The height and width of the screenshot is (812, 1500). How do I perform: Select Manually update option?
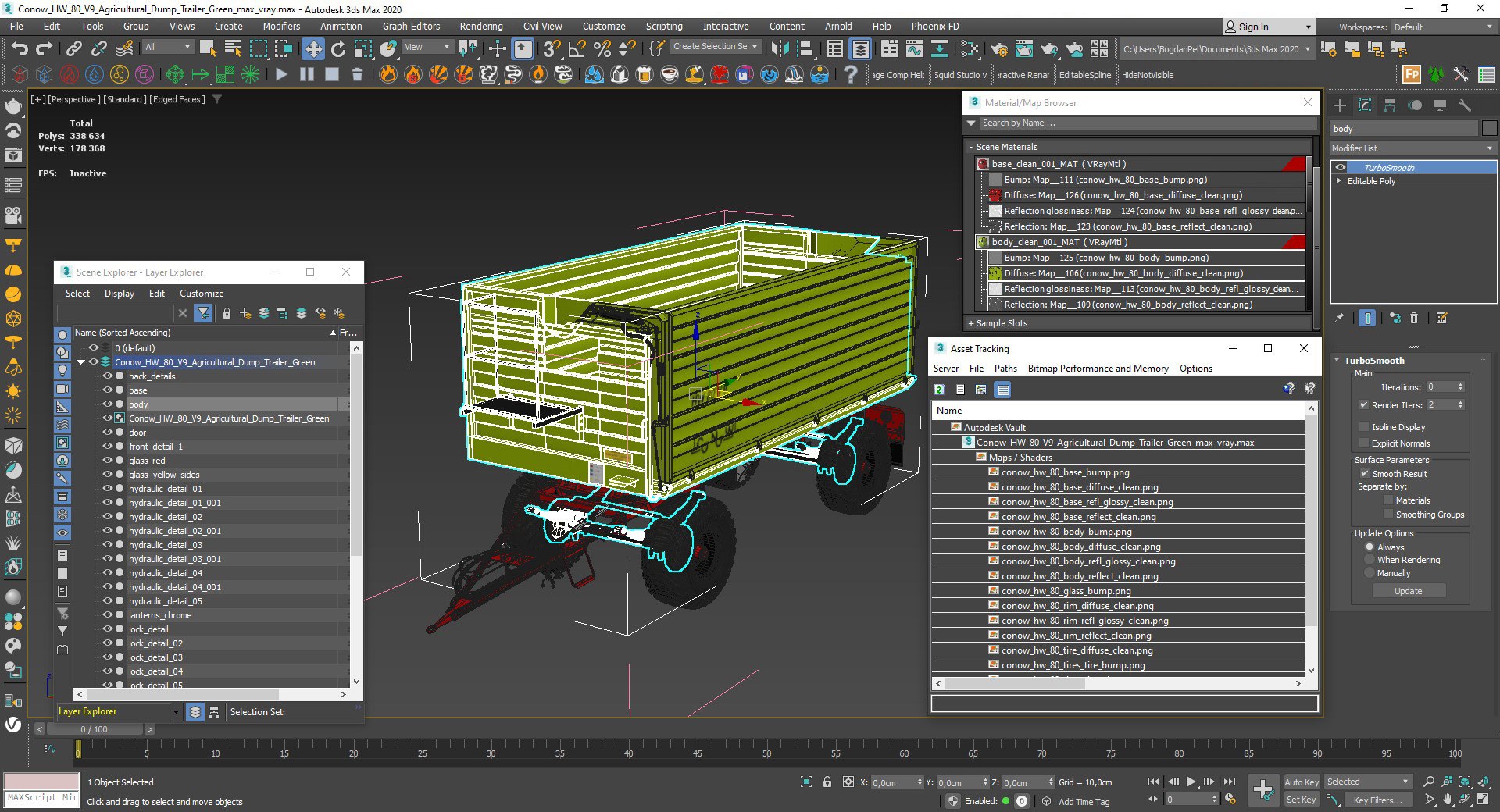tap(1370, 573)
